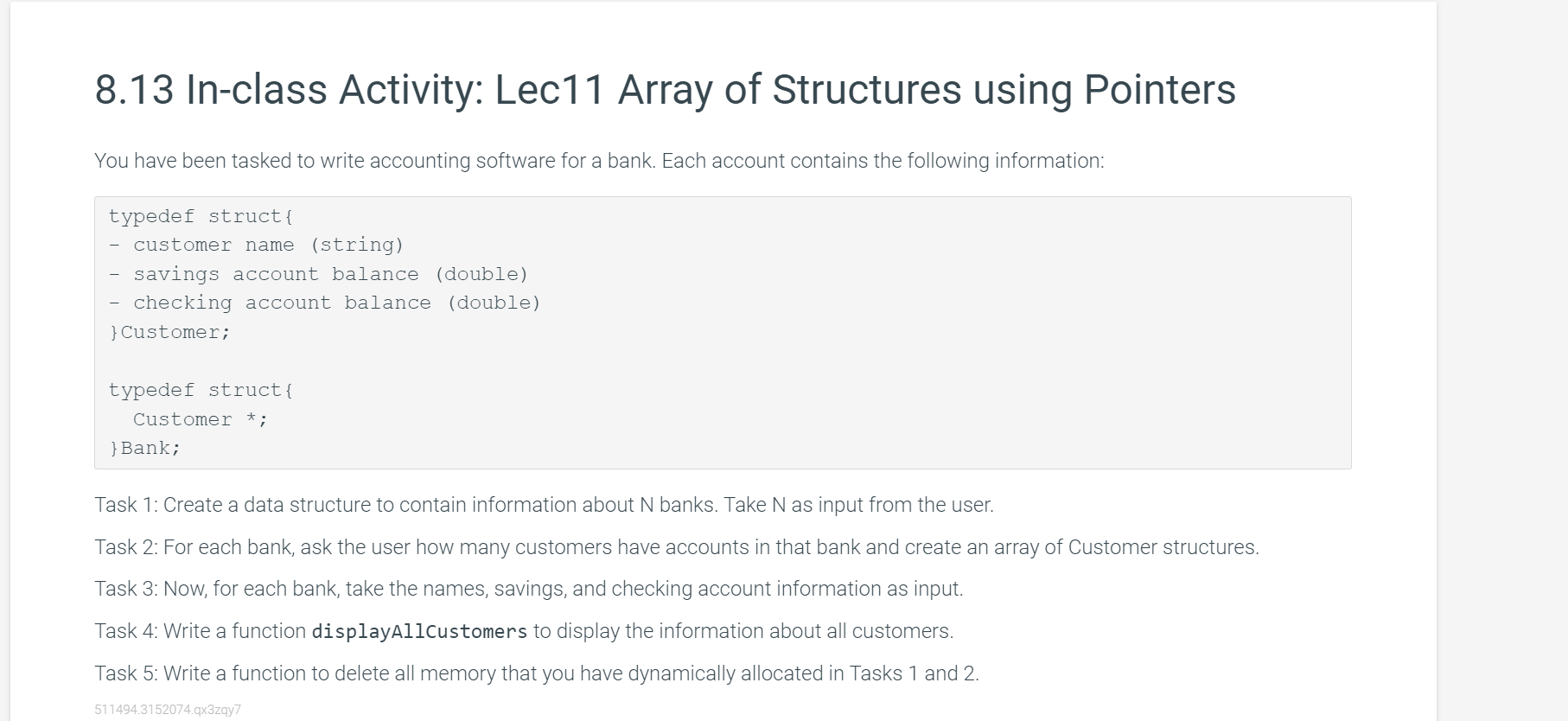
Task: Click the '}Bank;' closing code line
Action: (x=145, y=448)
